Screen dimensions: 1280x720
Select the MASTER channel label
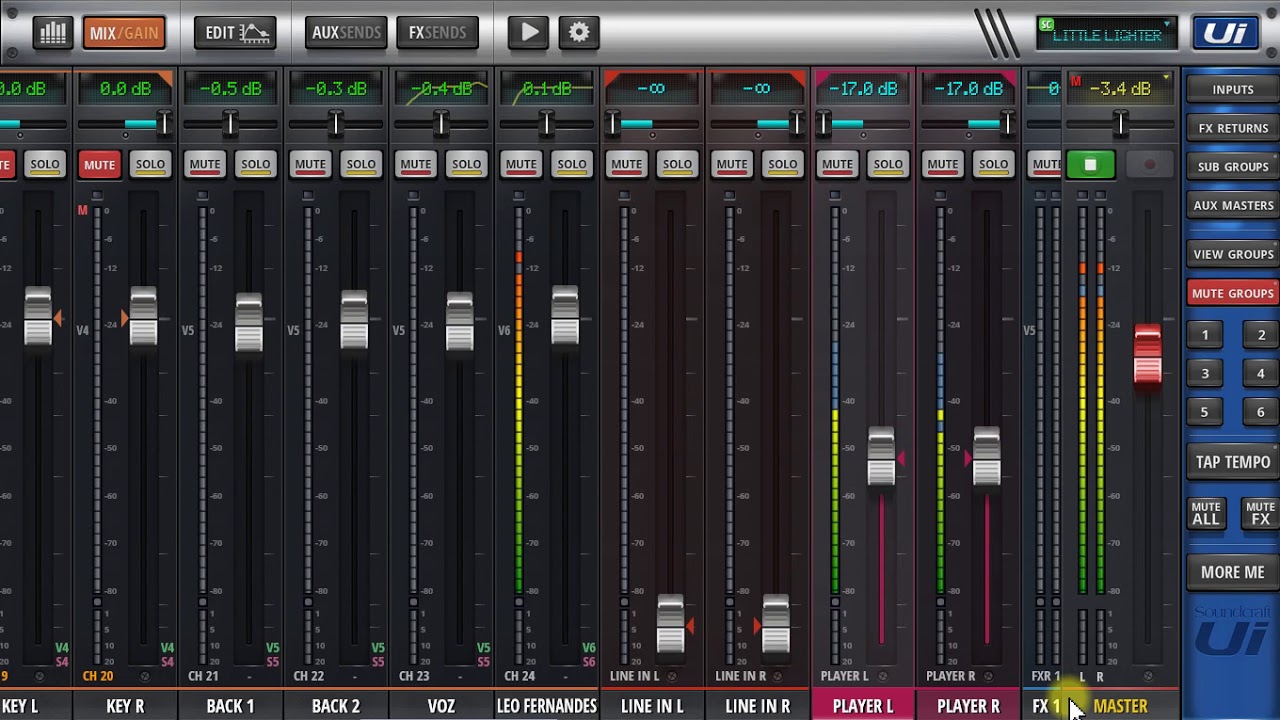tap(1120, 706)
